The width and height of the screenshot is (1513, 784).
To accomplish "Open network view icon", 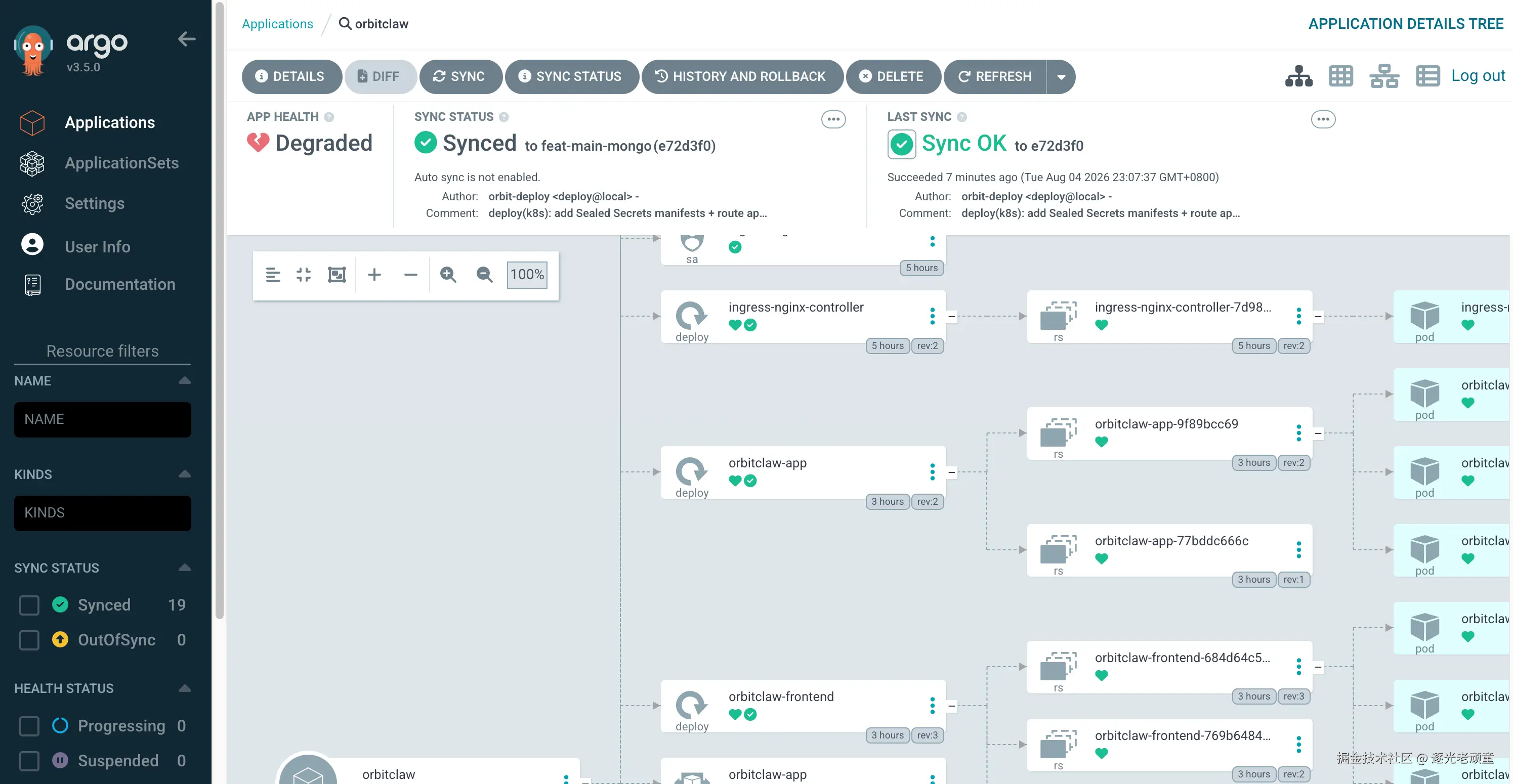I will [x=1384, y=76].
